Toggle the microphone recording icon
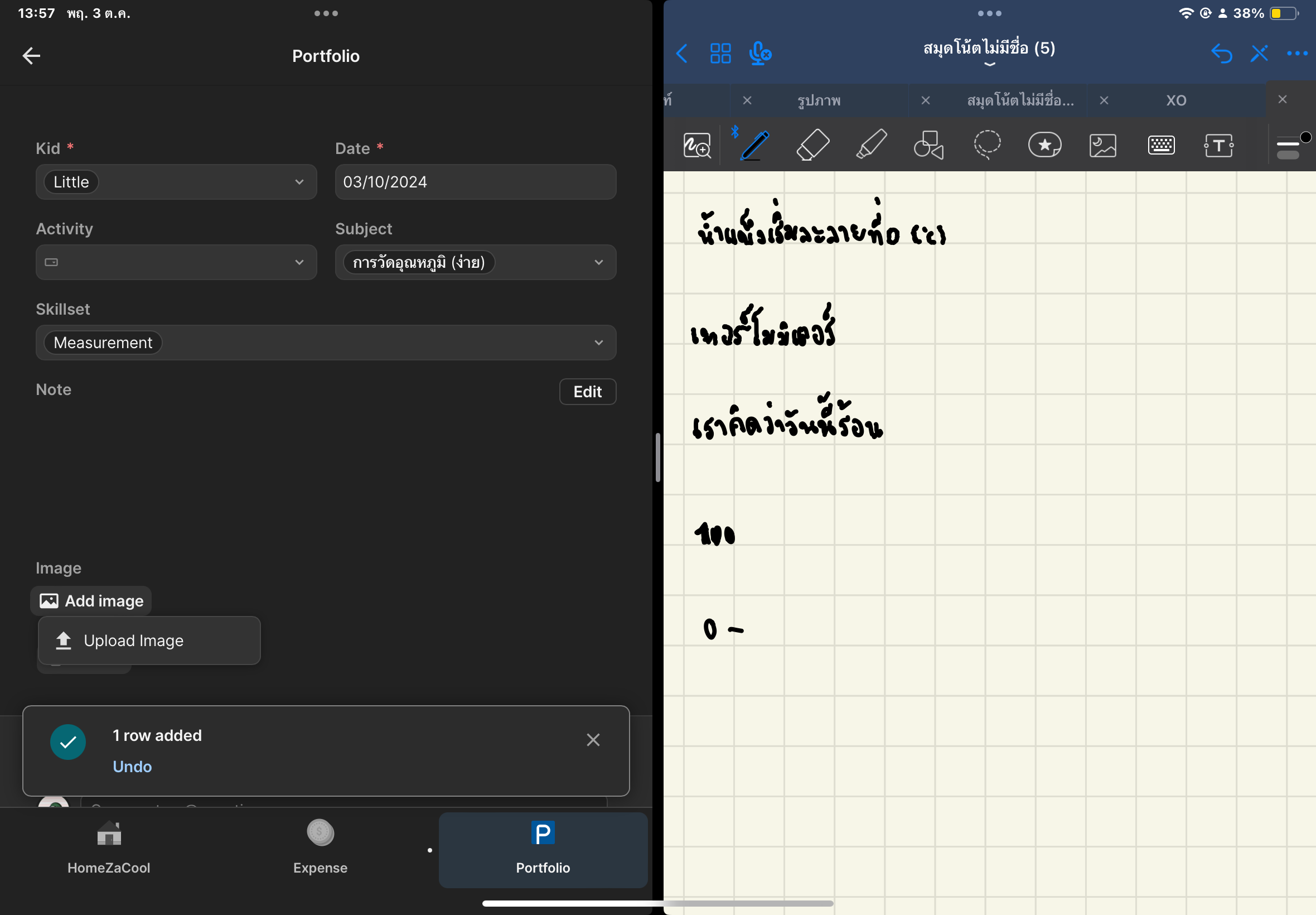The width and height of the screenshot is (1316, 915). (x=759, y=54)
